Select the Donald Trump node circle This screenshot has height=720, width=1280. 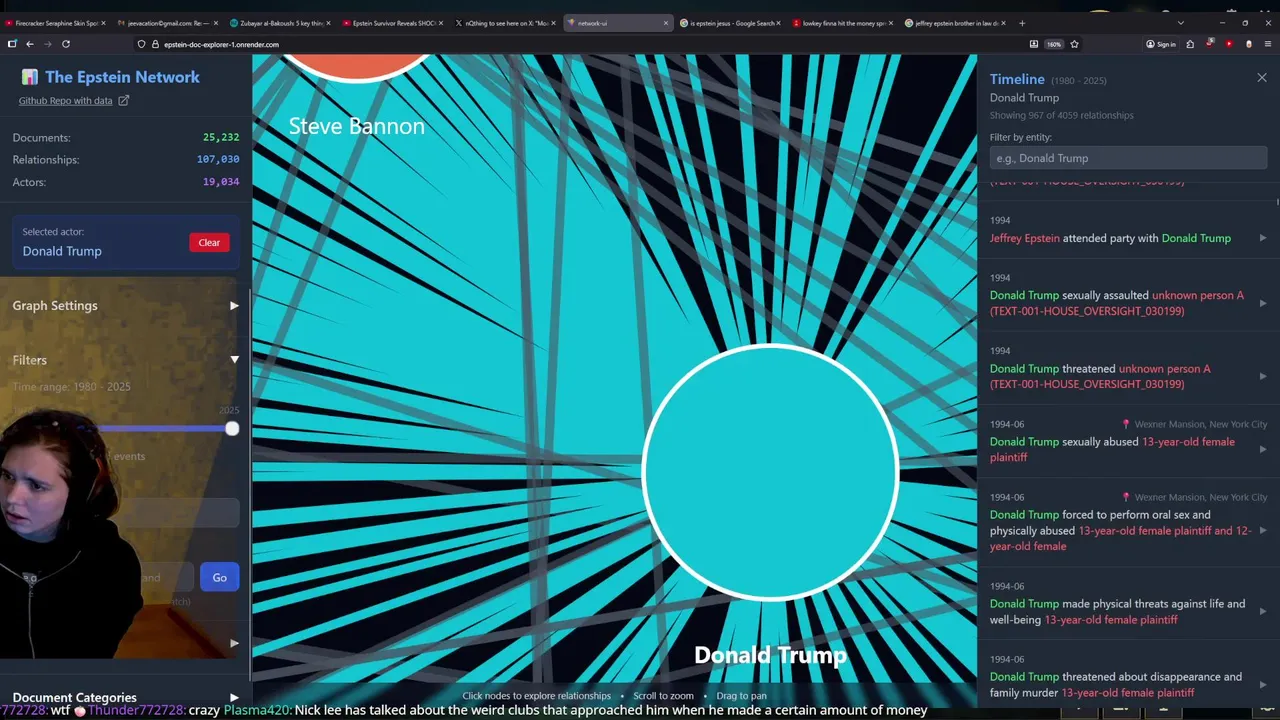coord(770,472)
